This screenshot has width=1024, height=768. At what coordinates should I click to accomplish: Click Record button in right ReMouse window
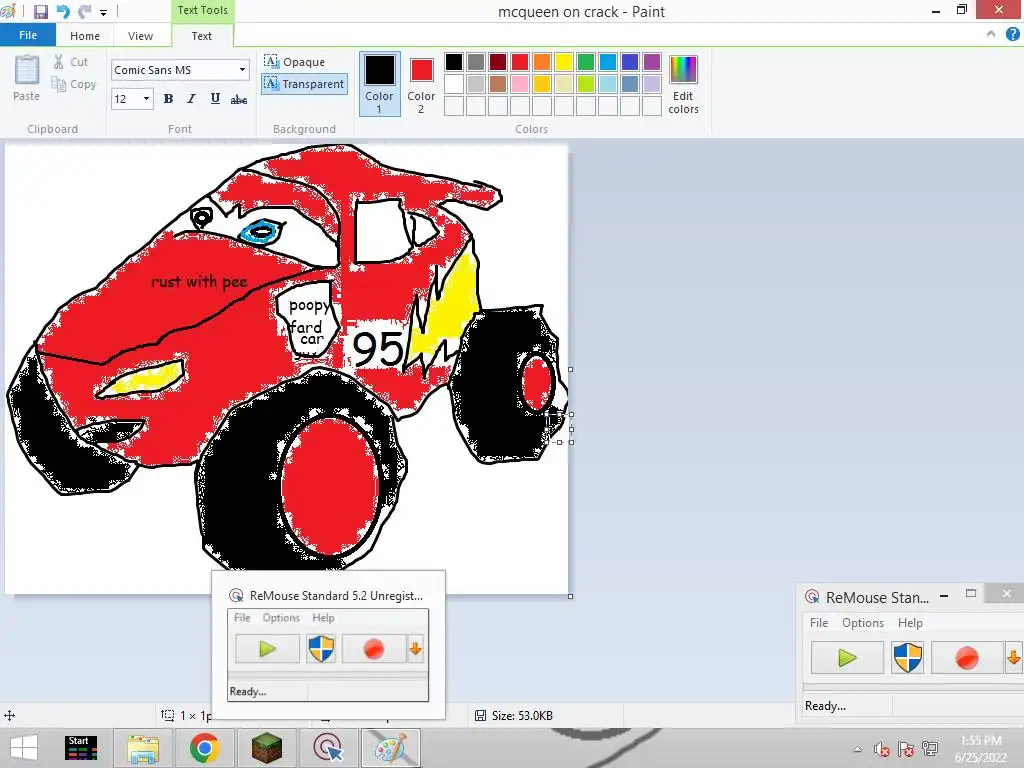click(967, 658)
